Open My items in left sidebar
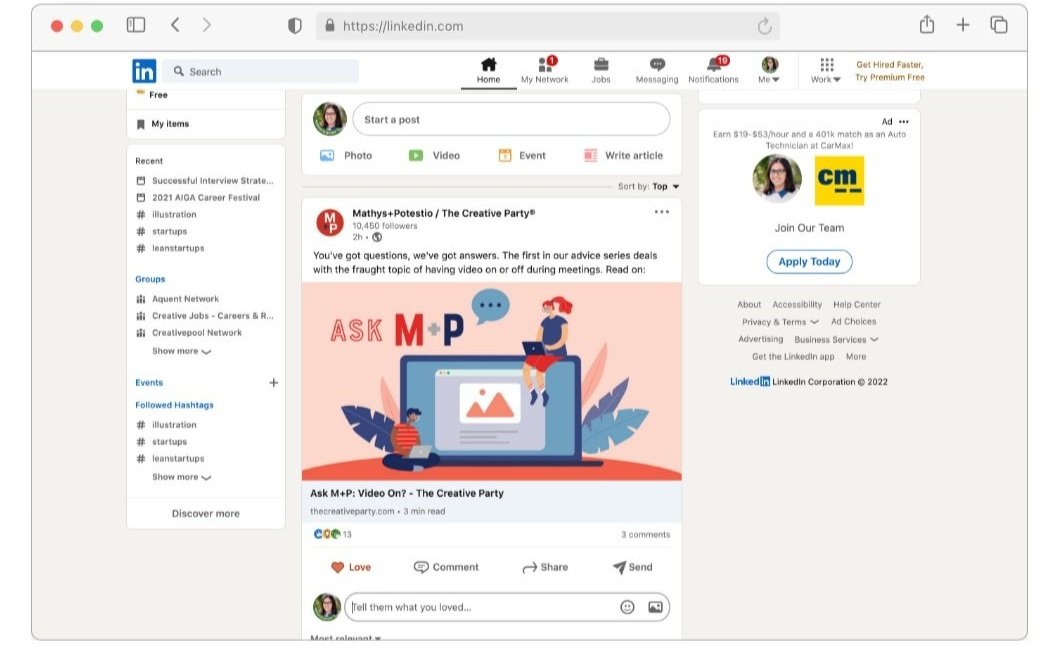1057x666 pixels. pos(162,124)
